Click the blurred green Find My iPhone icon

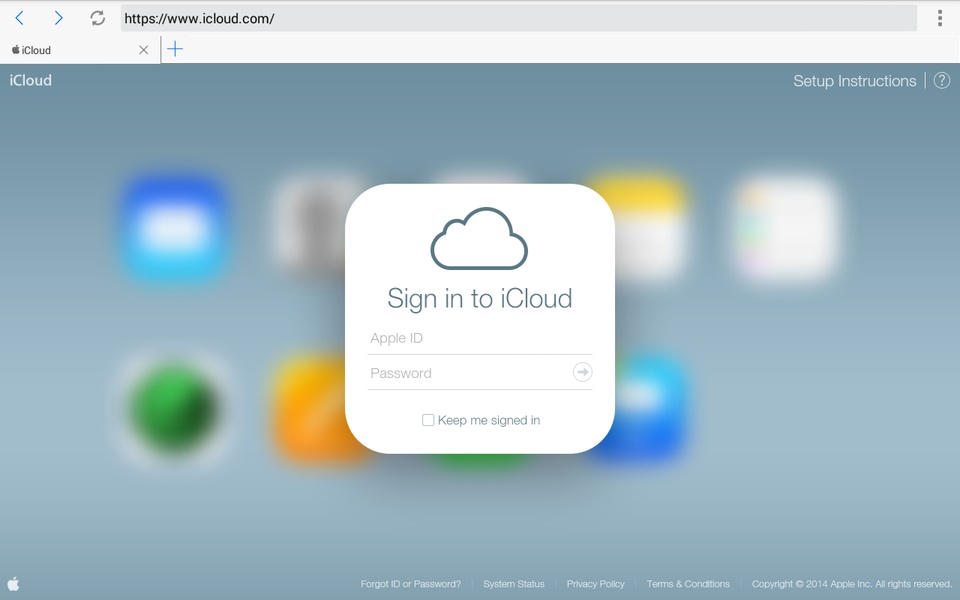pyautogui.click(x=174, y=408)
